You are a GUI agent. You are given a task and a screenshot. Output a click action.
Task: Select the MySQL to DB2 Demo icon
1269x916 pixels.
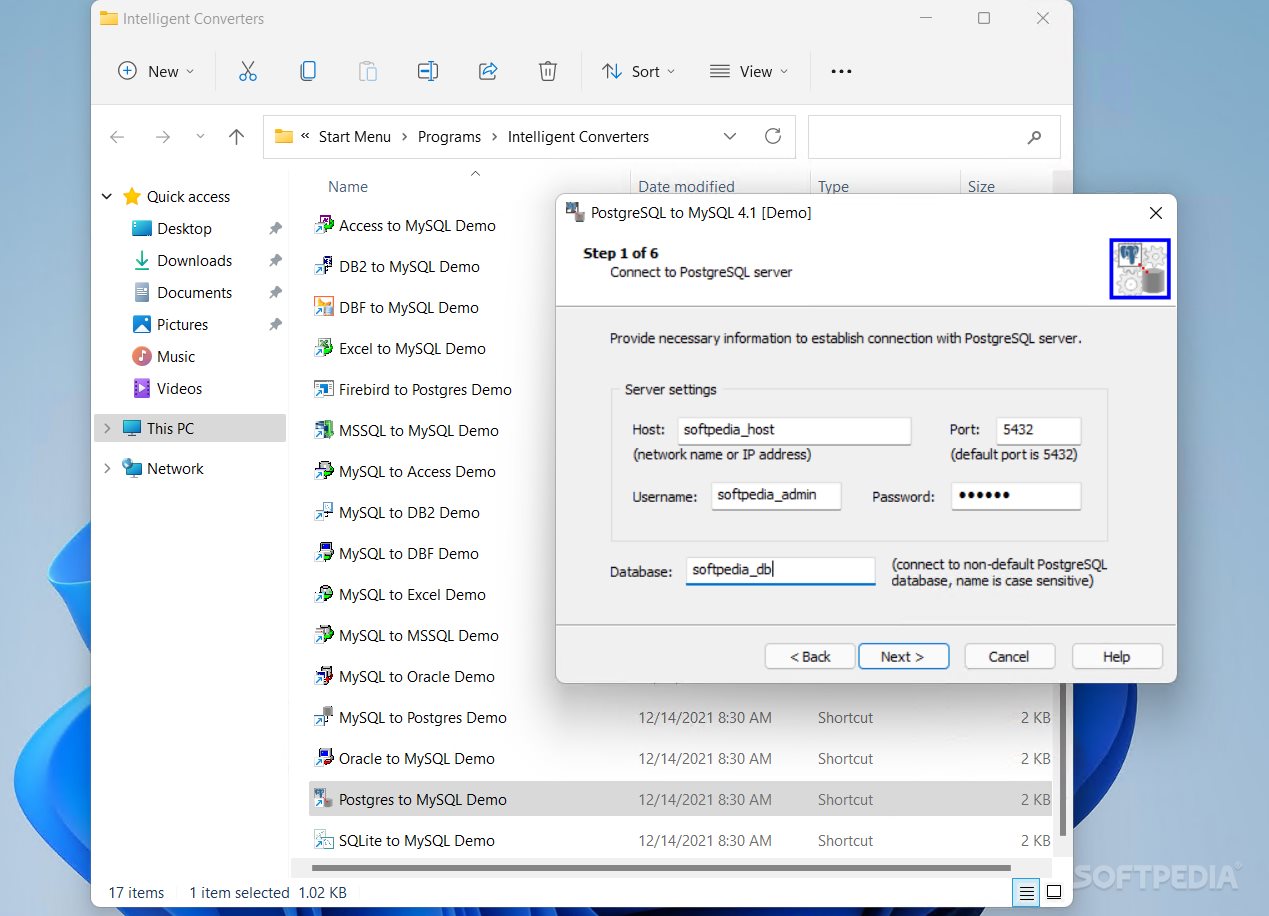tap(324, 512)
